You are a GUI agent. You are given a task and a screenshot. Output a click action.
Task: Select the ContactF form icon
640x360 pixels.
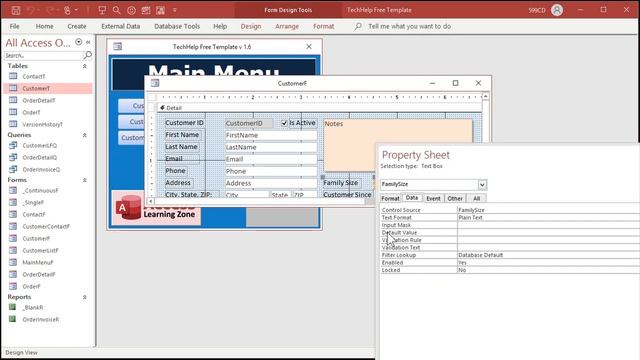click(x=13, y=214)
